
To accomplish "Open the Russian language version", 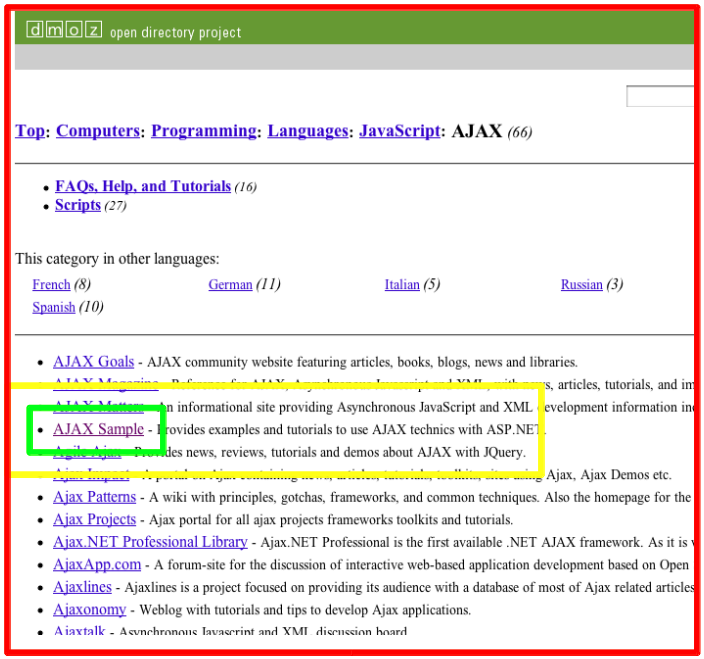I will point(581,285).
